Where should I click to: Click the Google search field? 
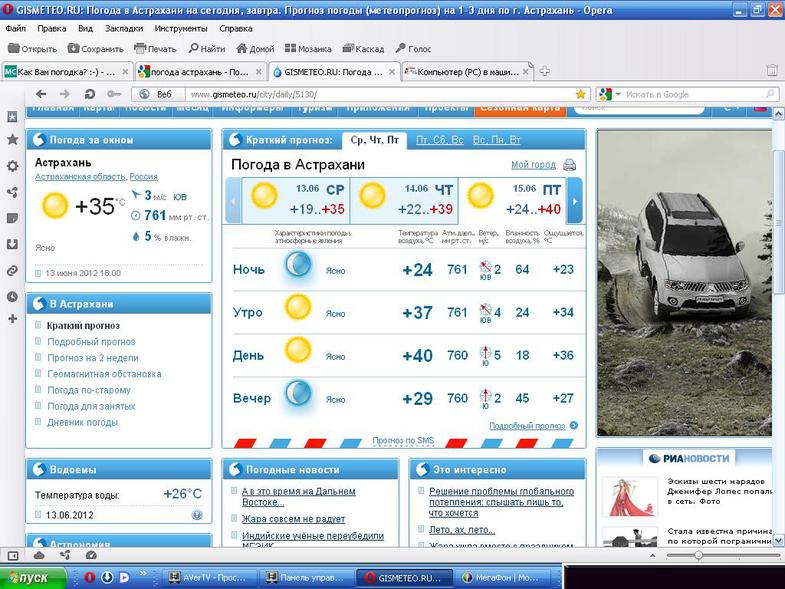[693, 94]
